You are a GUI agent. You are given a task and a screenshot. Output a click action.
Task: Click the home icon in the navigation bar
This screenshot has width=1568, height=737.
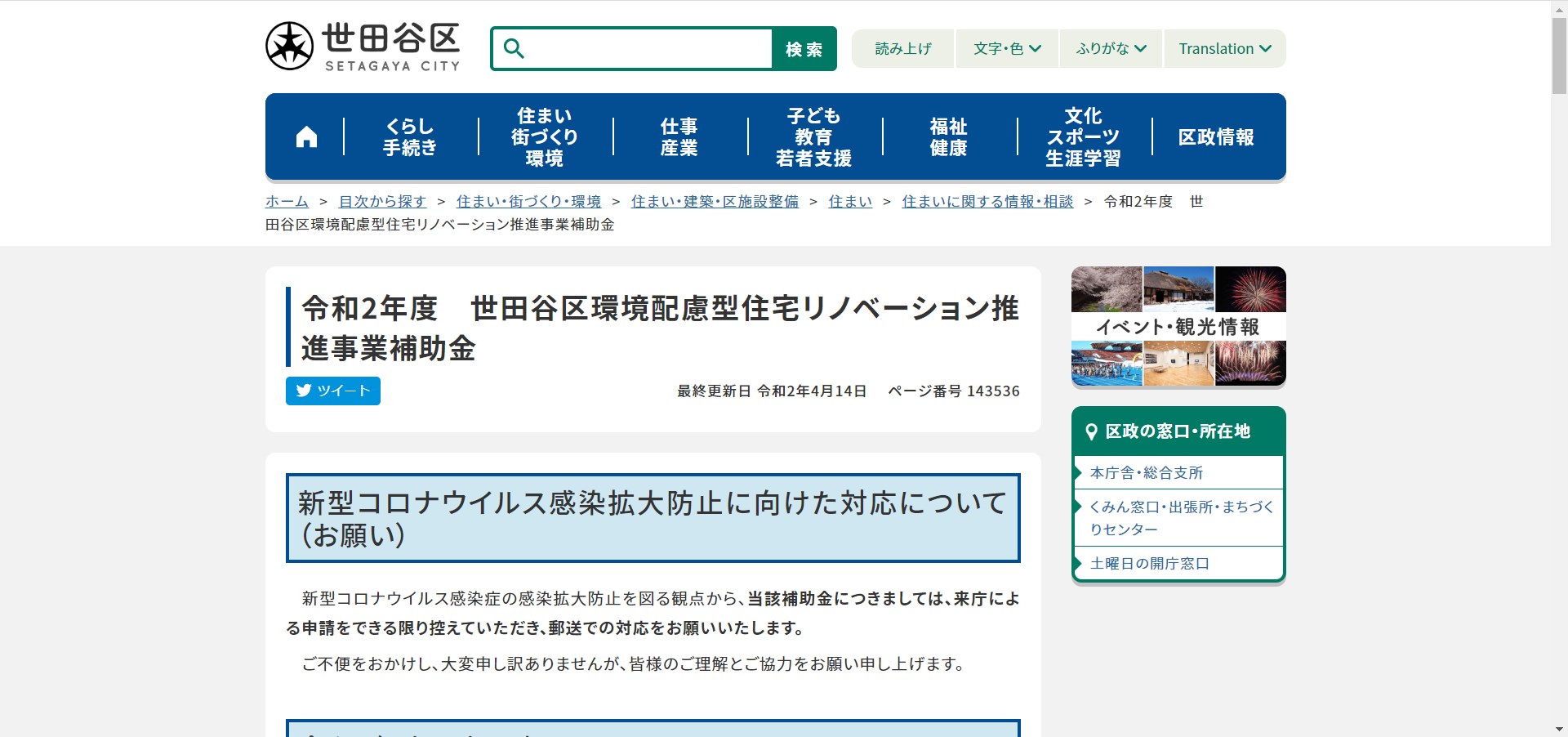306,136
